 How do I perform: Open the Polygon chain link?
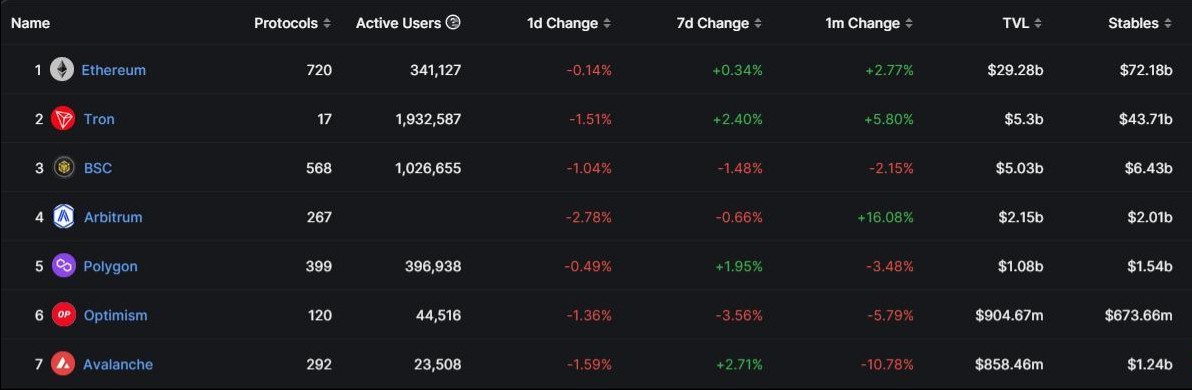click(x=110, y=266)
